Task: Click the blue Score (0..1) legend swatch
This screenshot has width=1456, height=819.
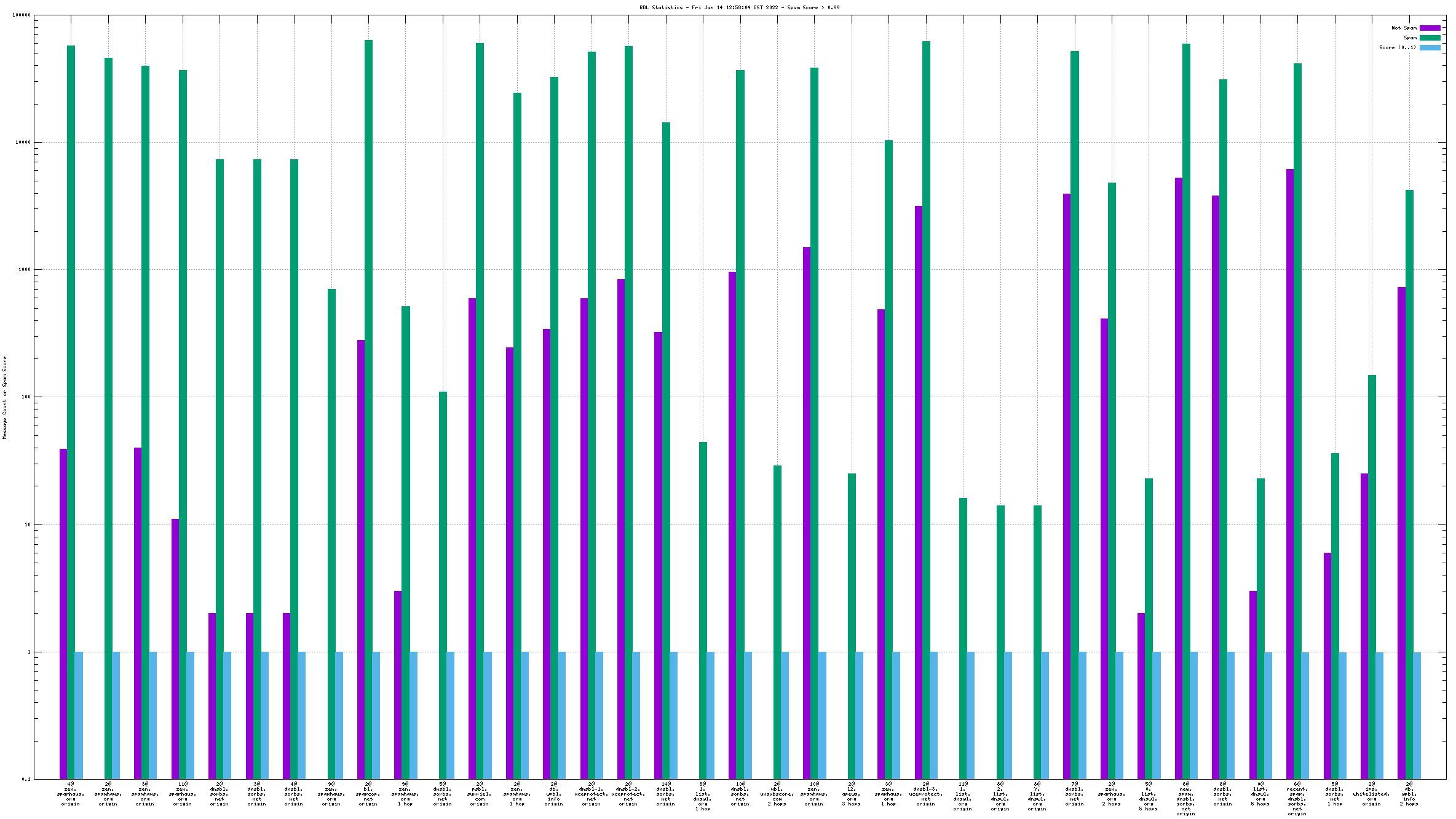Action: (1430, 47)
